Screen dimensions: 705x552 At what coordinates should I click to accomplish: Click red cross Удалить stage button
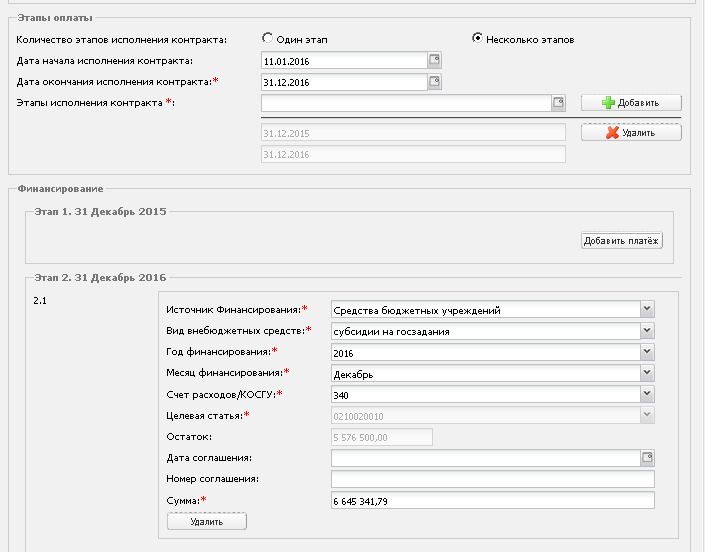click(x=631, y=133)
